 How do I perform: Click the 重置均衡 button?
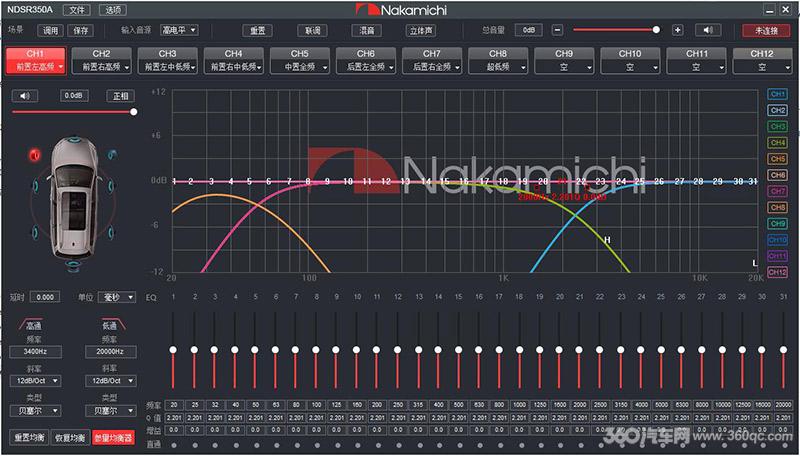pyautogui.click(x=30, y=438)
